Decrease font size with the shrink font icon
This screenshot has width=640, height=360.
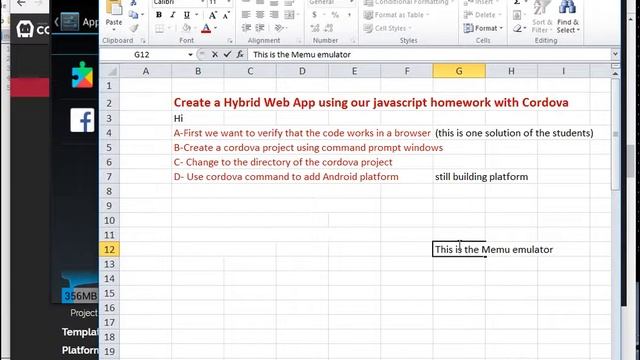(226, 15)
